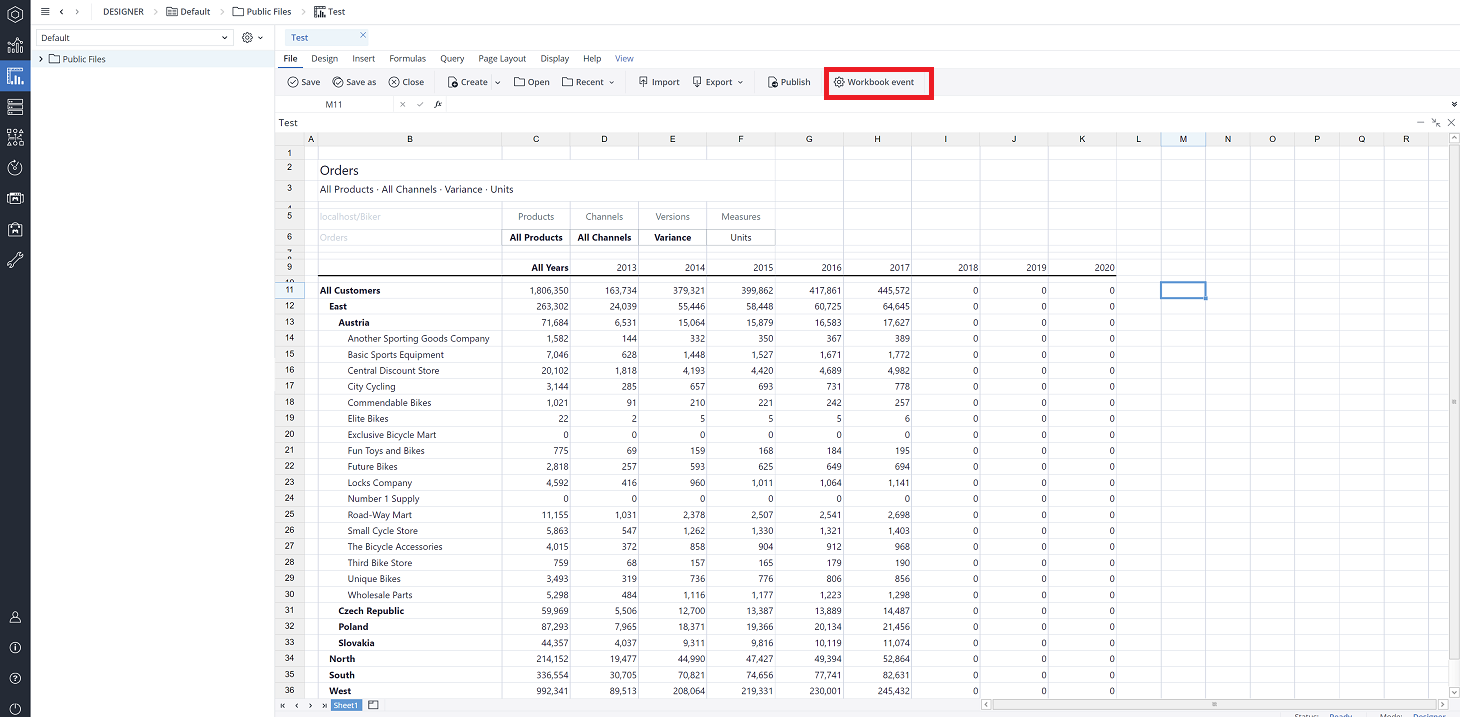Click the Workbook event gear button

click(874, 82)
